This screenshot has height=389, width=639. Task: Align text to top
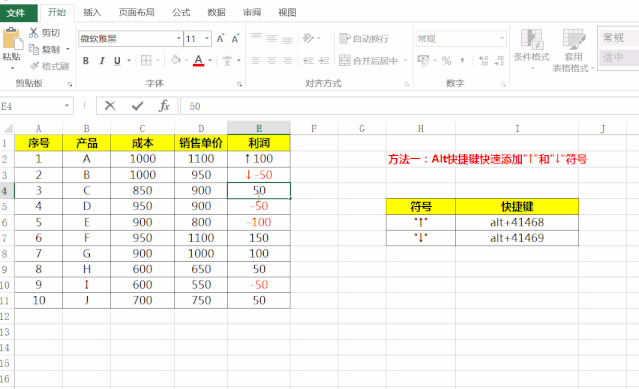pos(256,38)
